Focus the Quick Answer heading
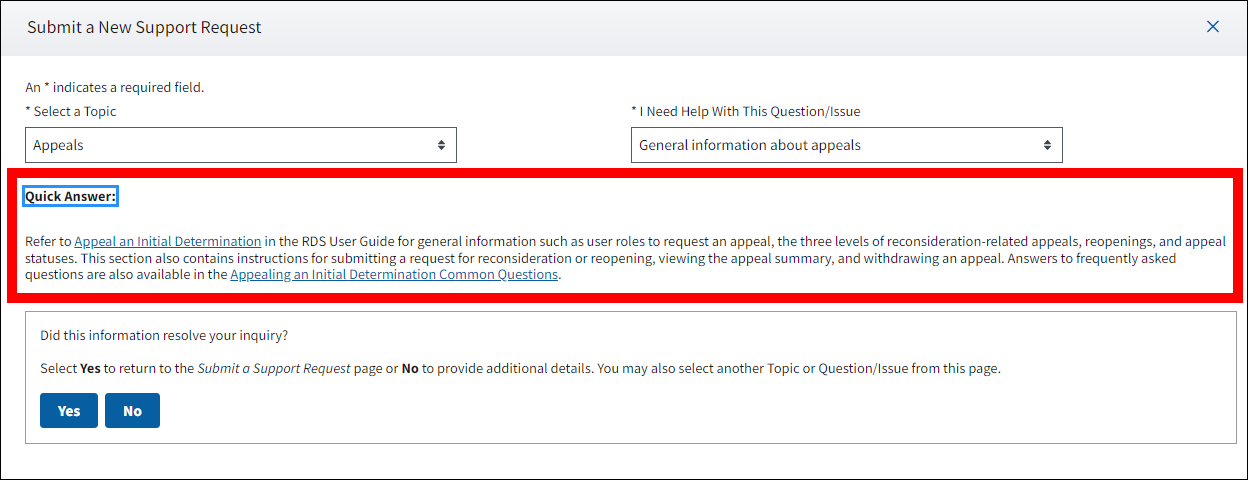The image size is (1248, 480). (71, 196)
